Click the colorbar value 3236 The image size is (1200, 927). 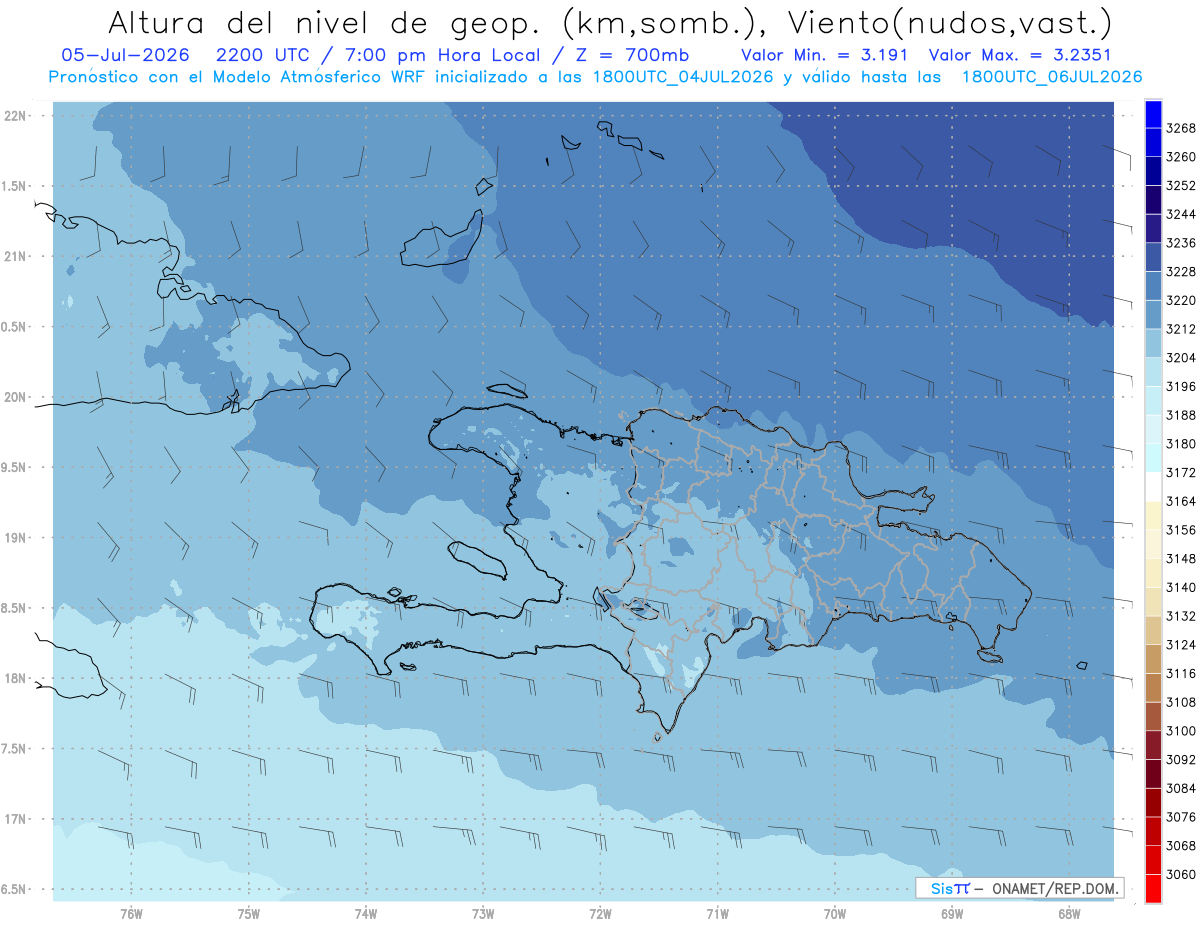coord(1181,243)
